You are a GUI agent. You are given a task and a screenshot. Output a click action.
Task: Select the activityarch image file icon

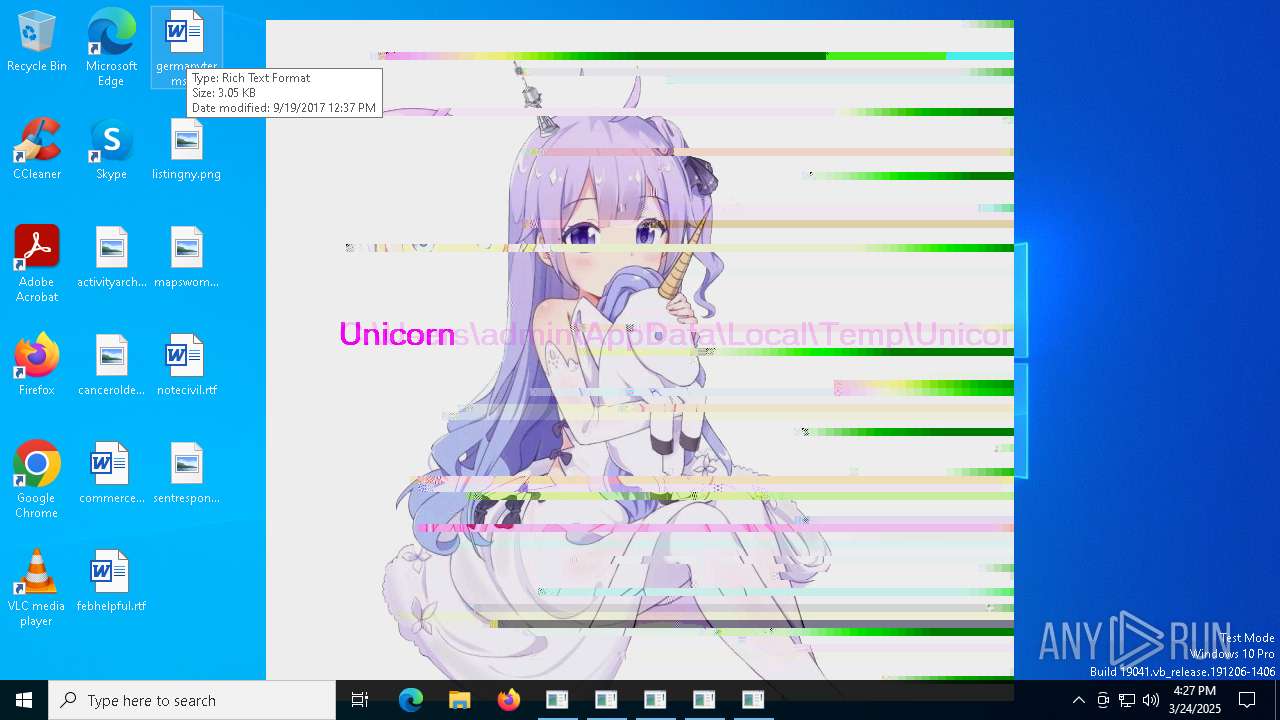pyautogui.click(x=111, y=258)
